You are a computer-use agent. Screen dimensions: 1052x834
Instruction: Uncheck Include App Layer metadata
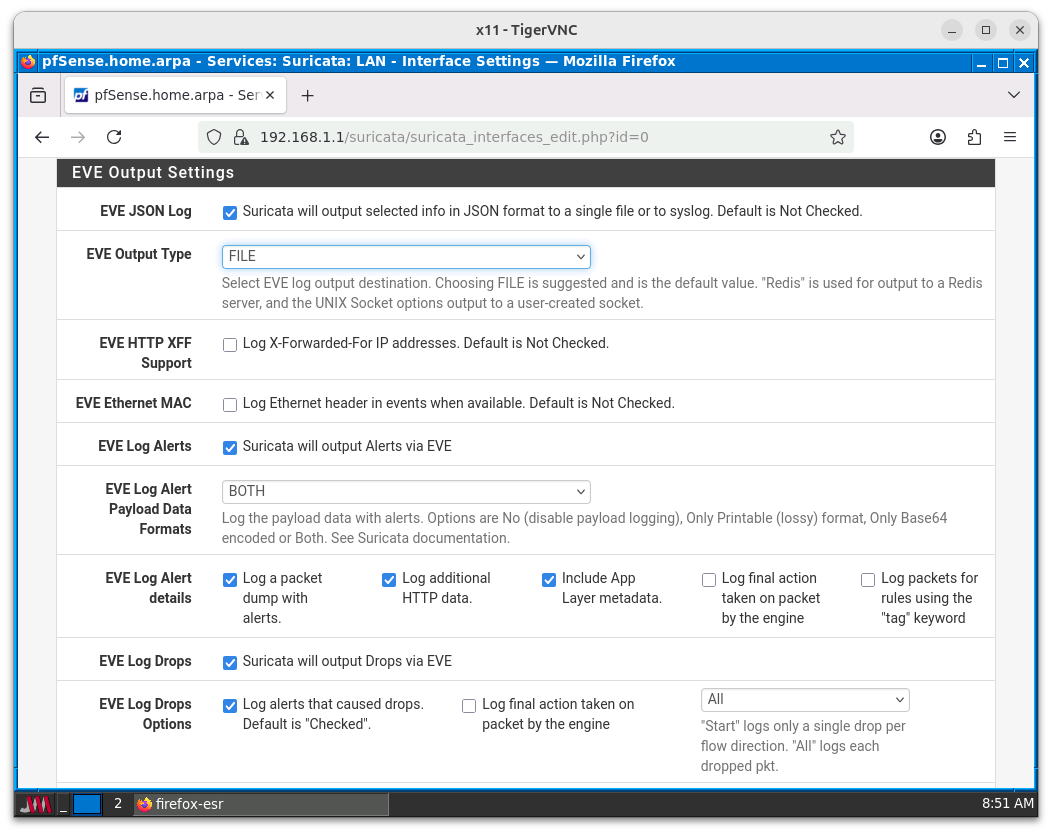pos(549,580)
